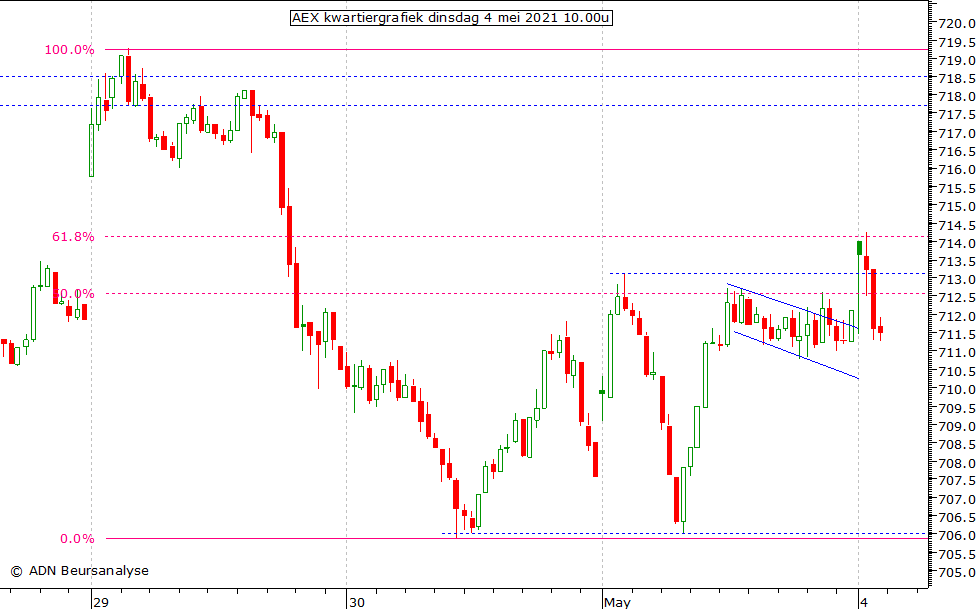
Task: Click the 716.0 price axis value
Action: pos(956,170)
